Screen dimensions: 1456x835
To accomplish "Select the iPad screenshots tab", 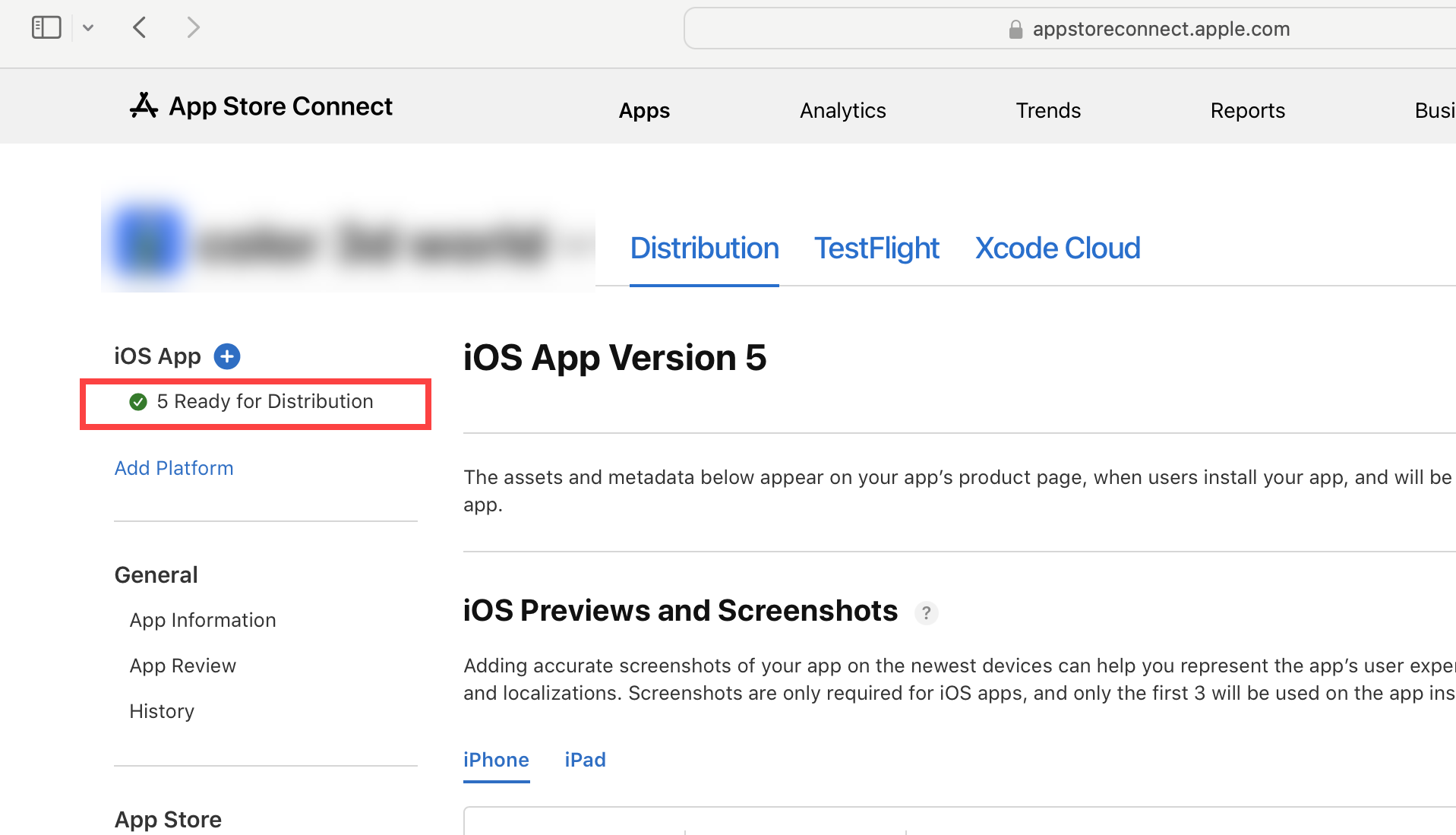I will [x=585, y=760].
